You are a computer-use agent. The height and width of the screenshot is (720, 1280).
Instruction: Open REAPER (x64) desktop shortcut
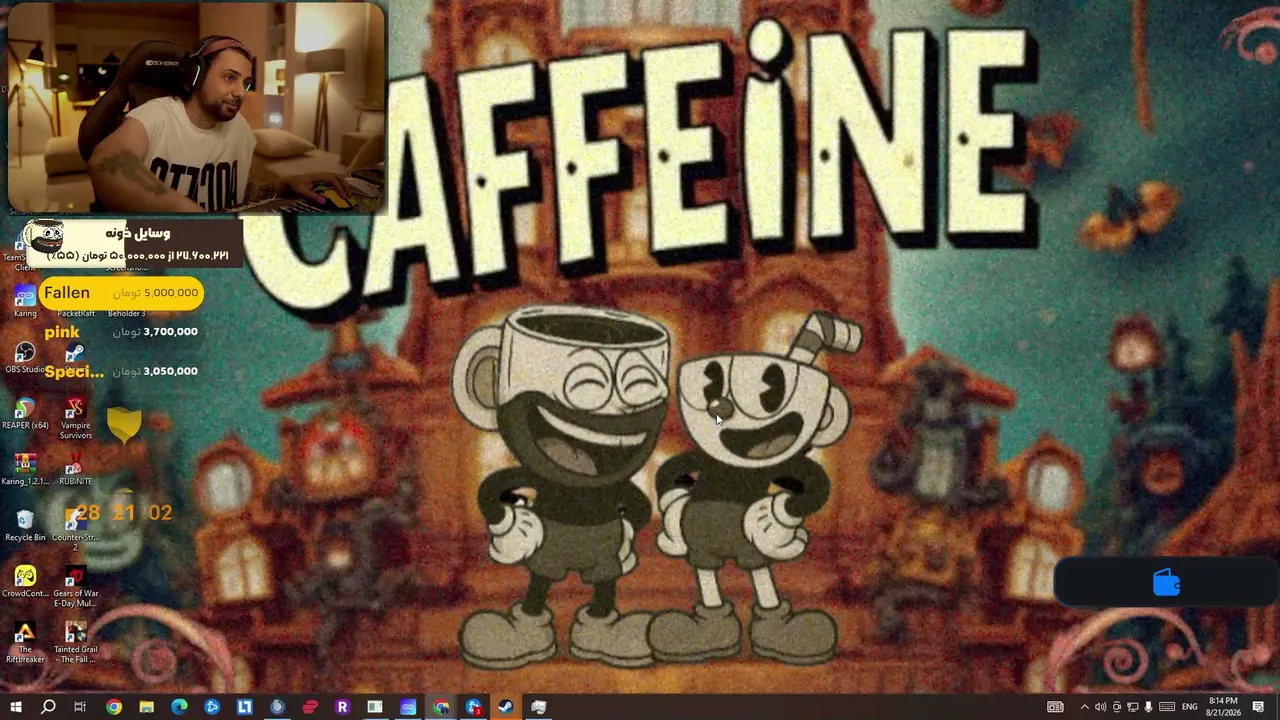(25, 414)
